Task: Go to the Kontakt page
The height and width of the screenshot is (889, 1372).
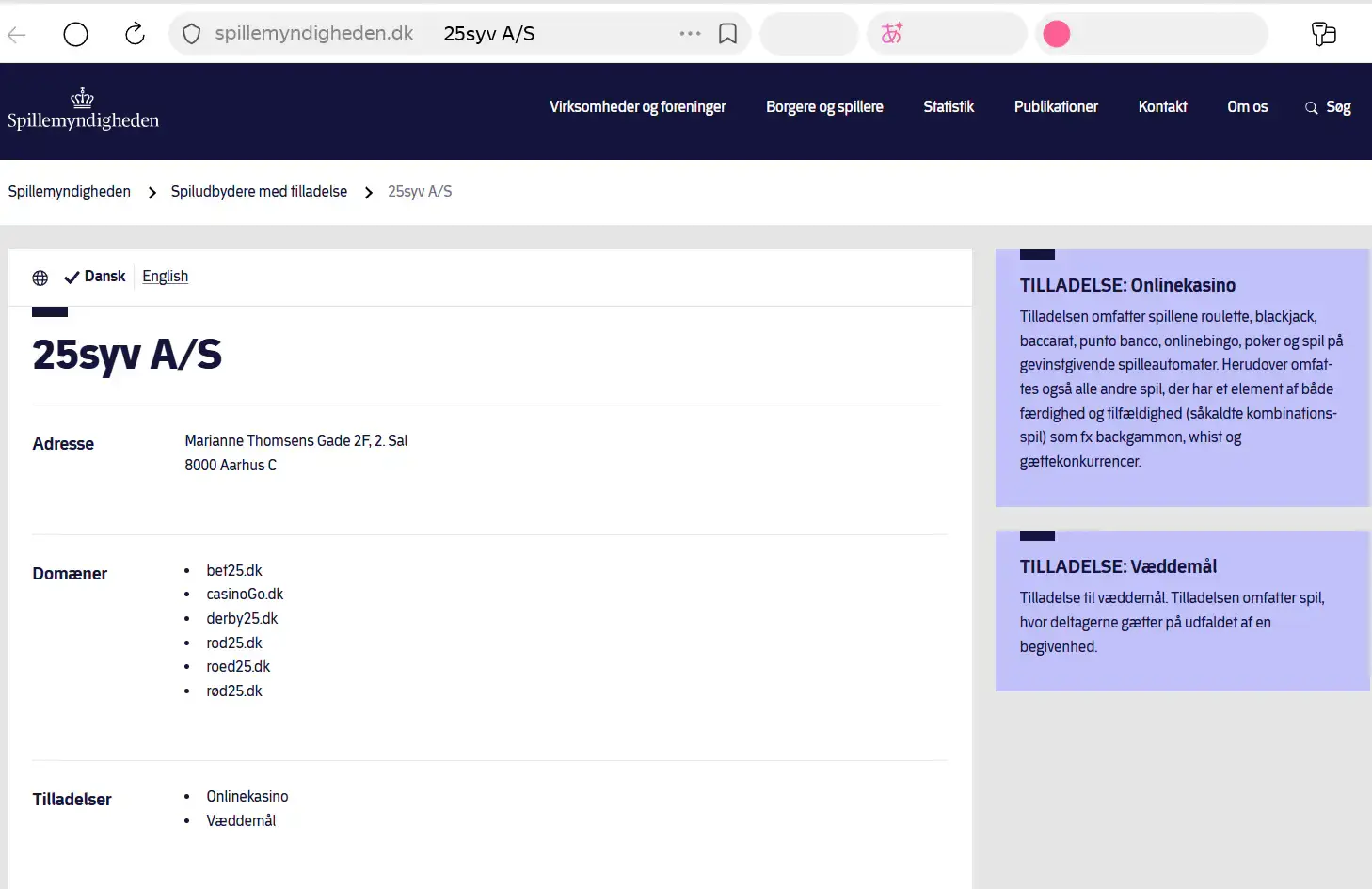Action: point(1163,107)
